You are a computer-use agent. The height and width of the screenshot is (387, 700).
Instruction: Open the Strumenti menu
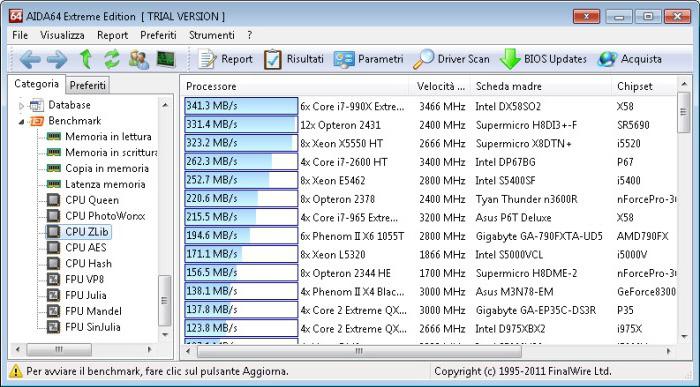[x=212, y=35]
